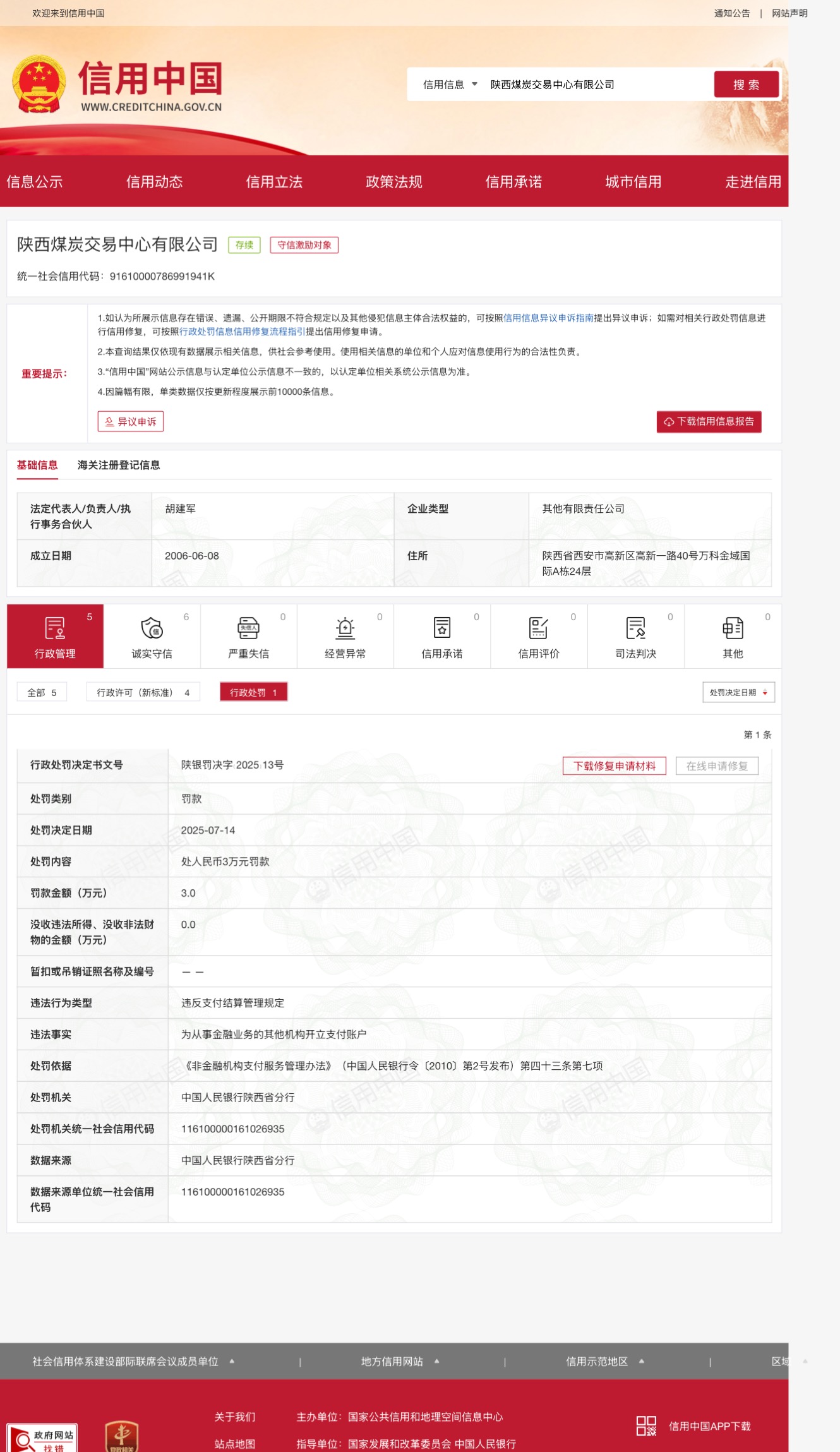Expand 社会信用体系建设部际联席会议成员单位 list
Image resolution: width=840 pixels, height=1452 pixels.
(134, 1361)
